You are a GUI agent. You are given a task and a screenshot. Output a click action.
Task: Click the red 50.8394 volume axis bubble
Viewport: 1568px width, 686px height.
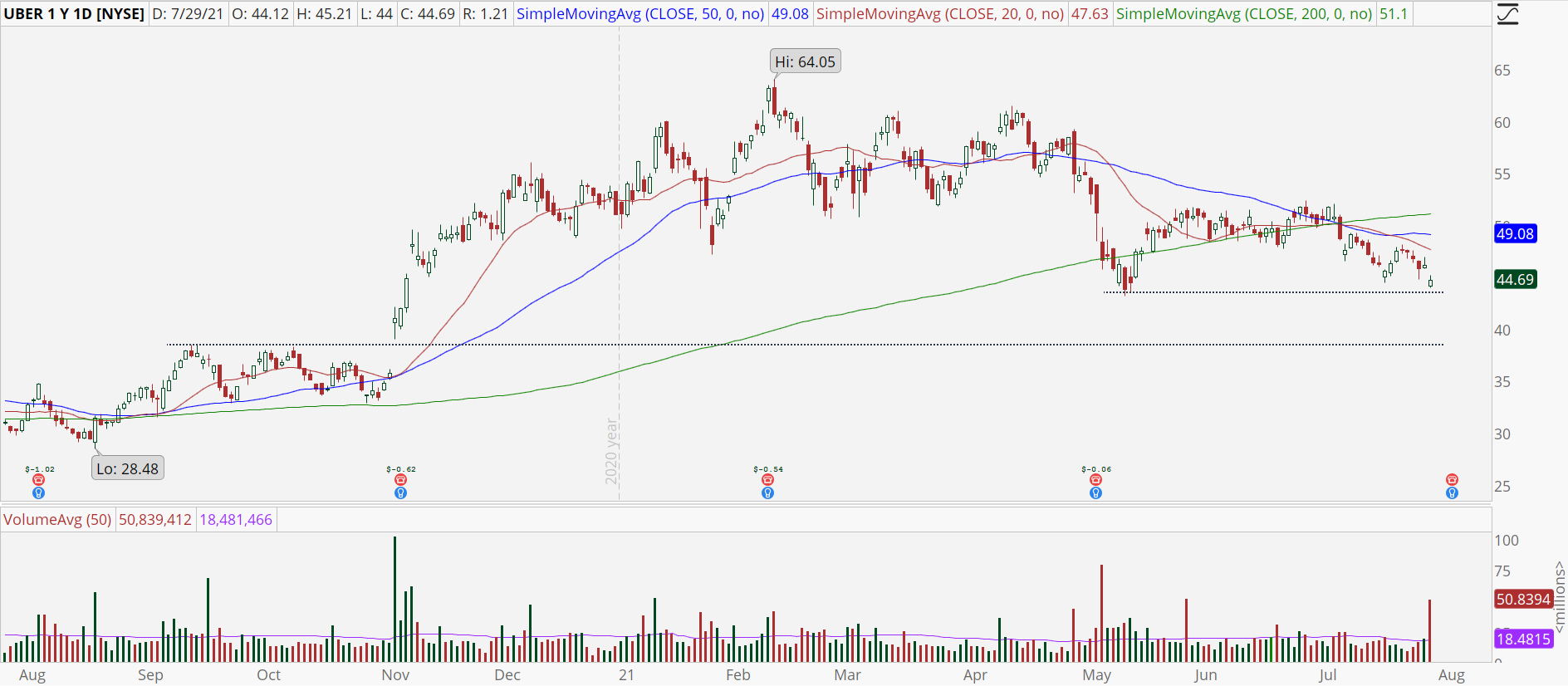click(x=1523, y=599)
